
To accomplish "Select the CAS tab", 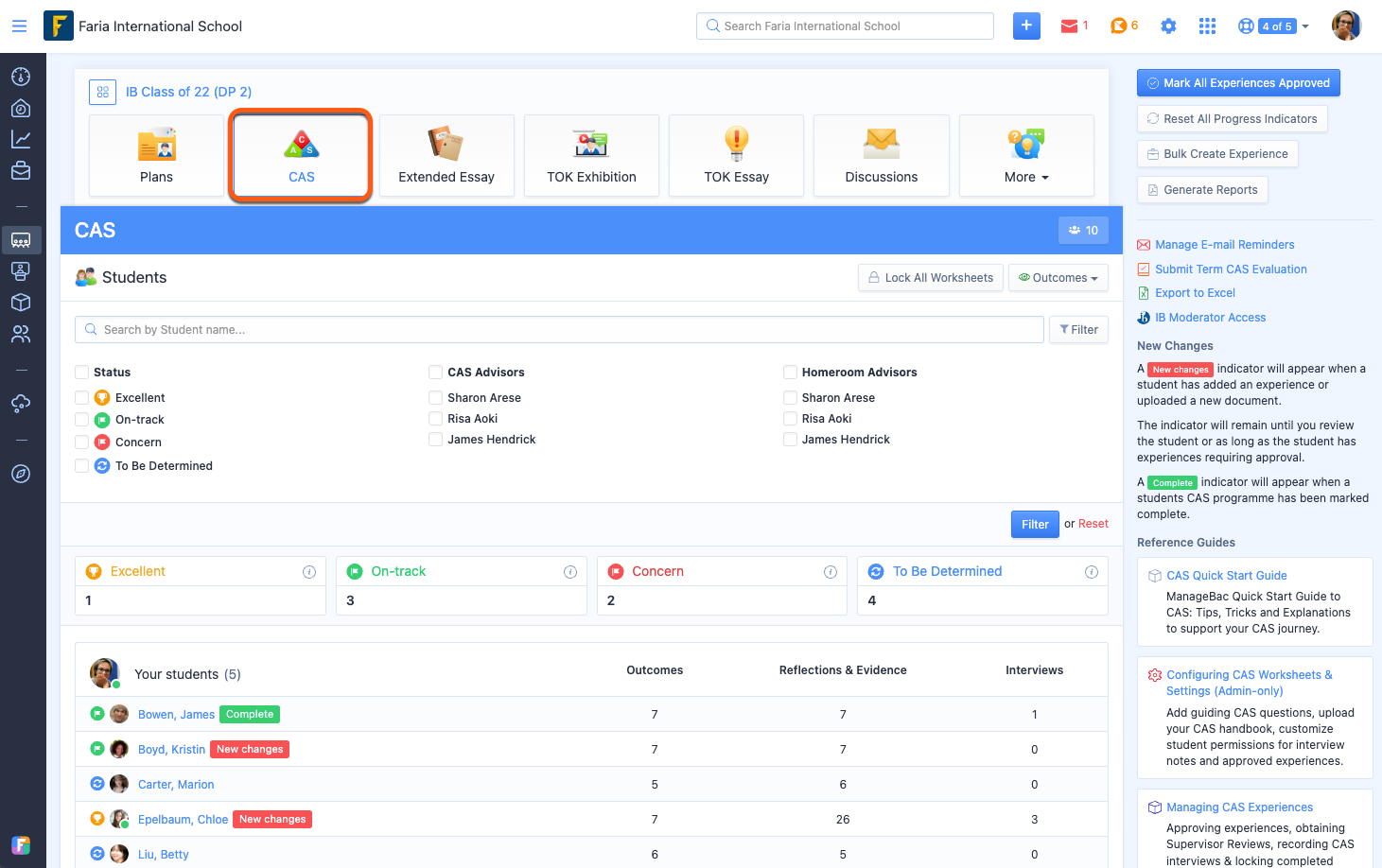I will click(301, 156).
